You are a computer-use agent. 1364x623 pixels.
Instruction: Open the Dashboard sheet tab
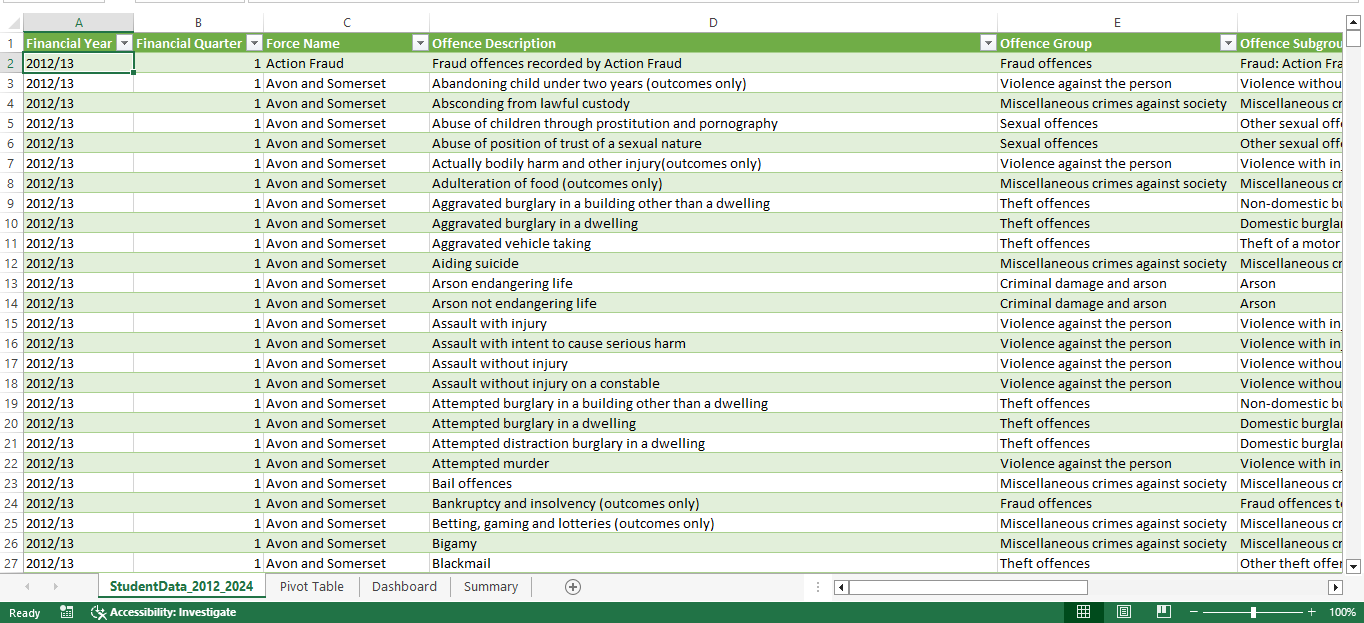point(404,587)
